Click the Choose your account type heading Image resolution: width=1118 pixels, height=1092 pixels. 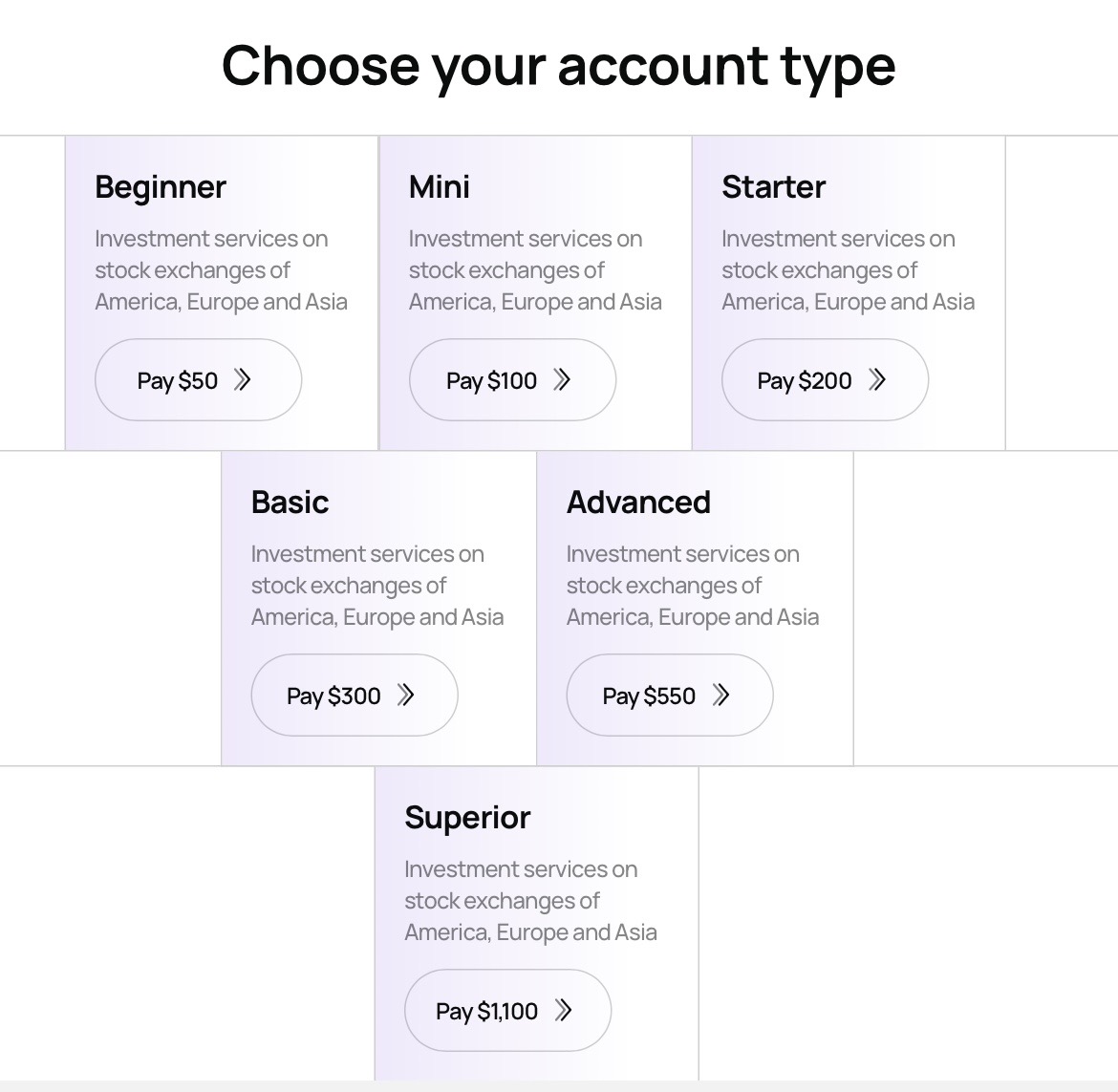point(559,66)
